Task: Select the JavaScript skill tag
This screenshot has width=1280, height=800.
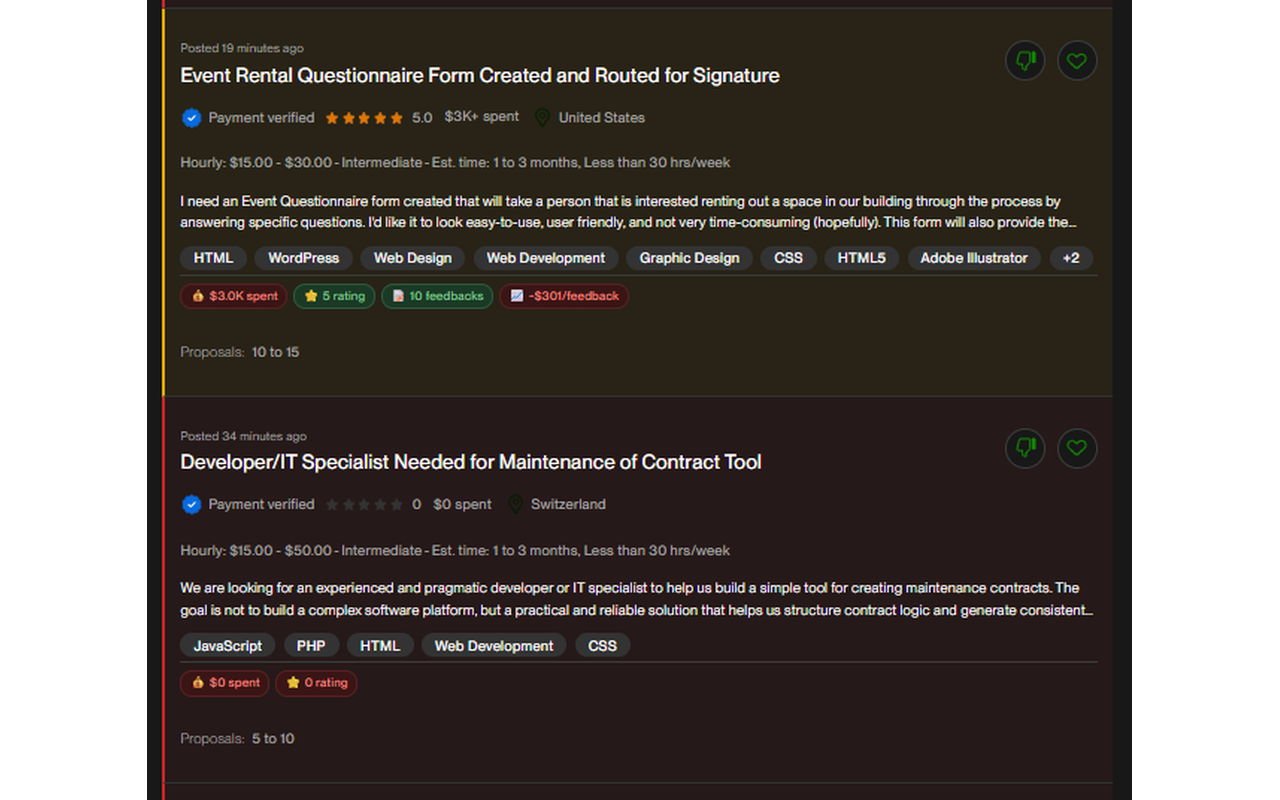Action: [x=227, y=645]
